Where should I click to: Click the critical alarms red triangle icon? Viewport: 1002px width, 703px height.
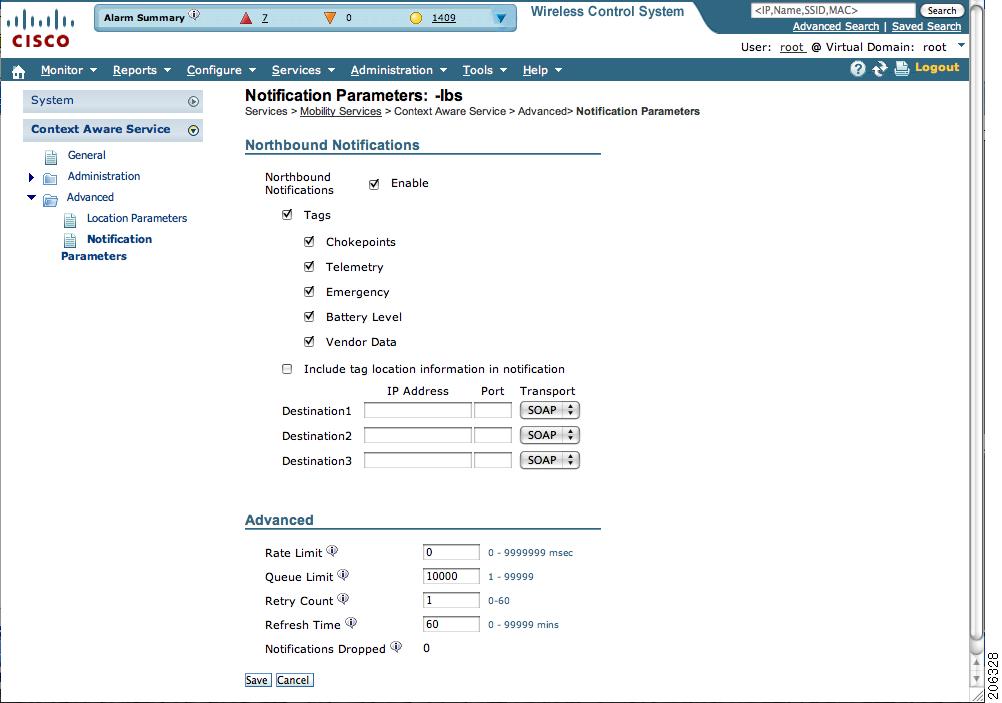[x=244, y=17]
